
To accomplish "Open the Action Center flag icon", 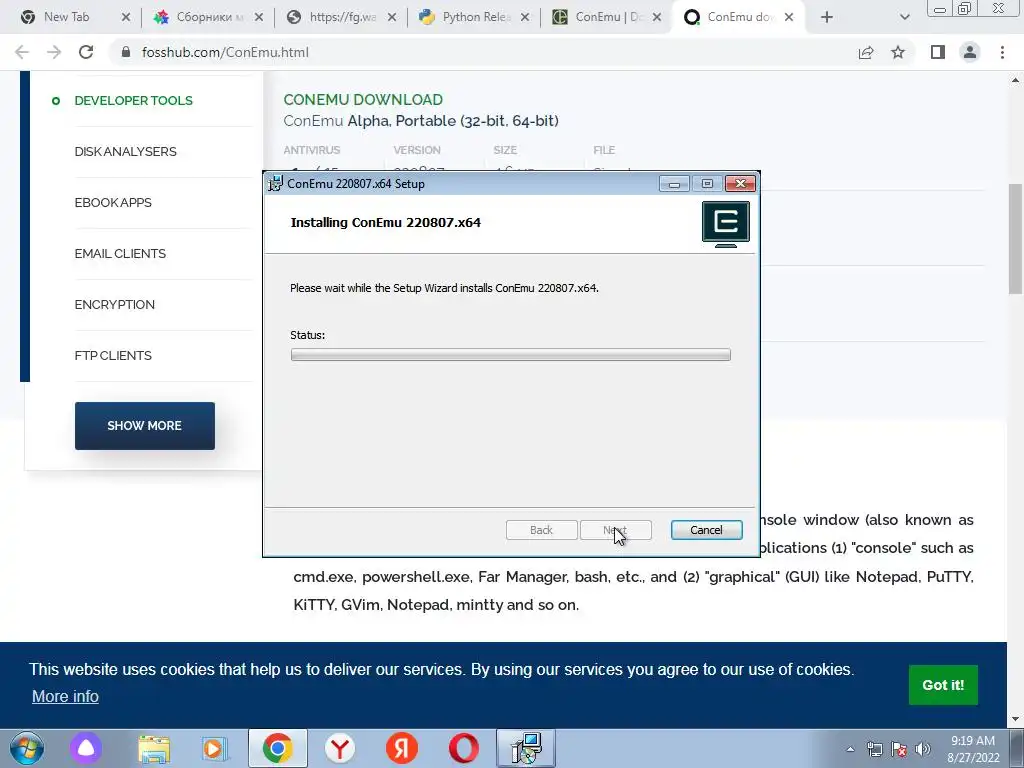I will [899, 749].
